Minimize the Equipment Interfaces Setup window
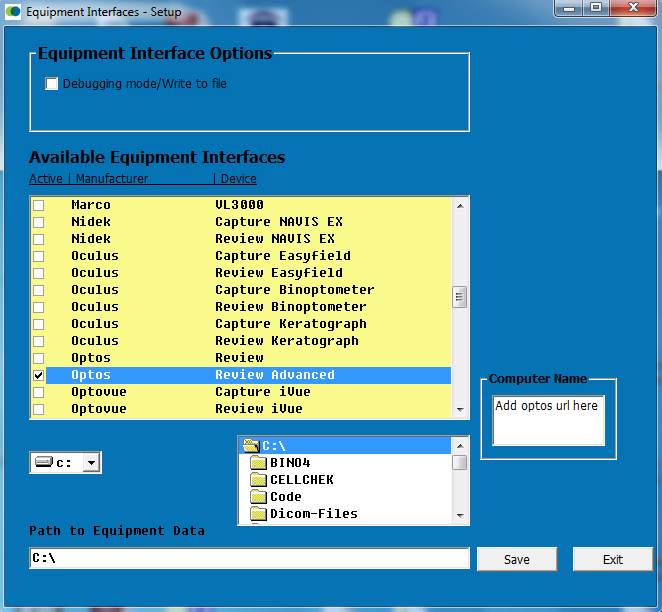The width and height of the screenshot is (662, 612). (x=569, y=8)
